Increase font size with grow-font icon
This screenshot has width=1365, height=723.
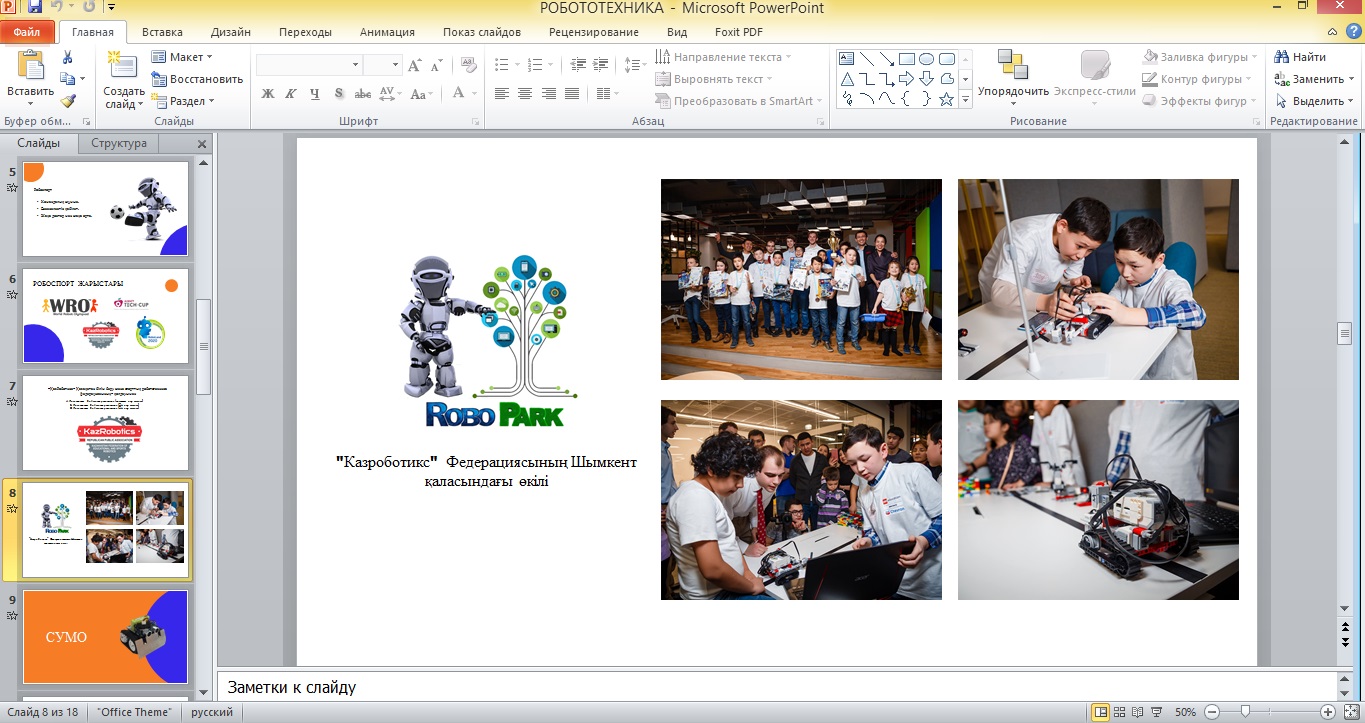tap(415, 65)
